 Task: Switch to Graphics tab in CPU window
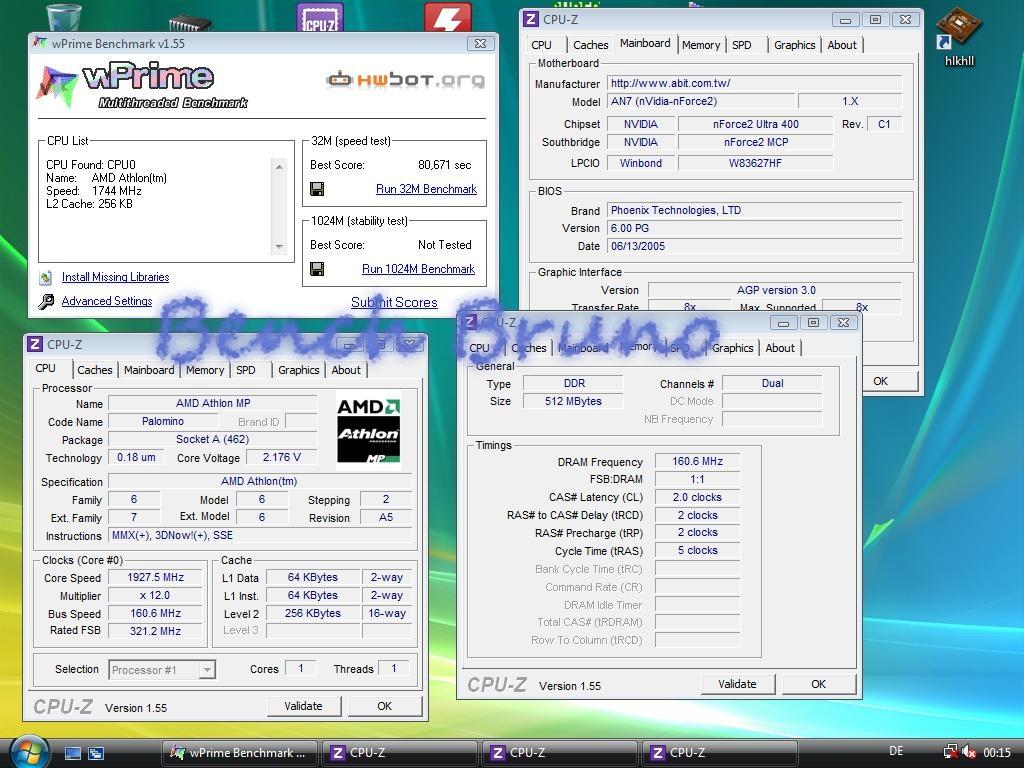click(298, 370)
